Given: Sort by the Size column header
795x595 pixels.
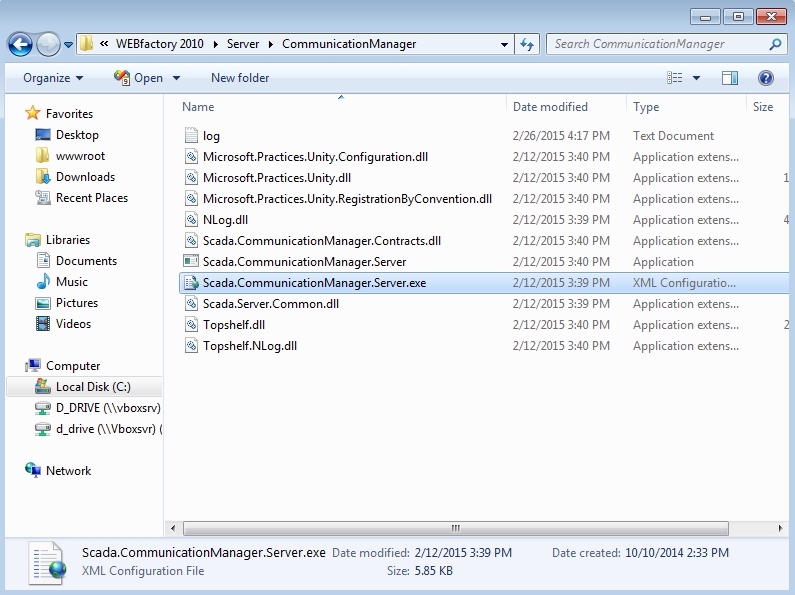Looking at the screenshot, I should [763, 107].
